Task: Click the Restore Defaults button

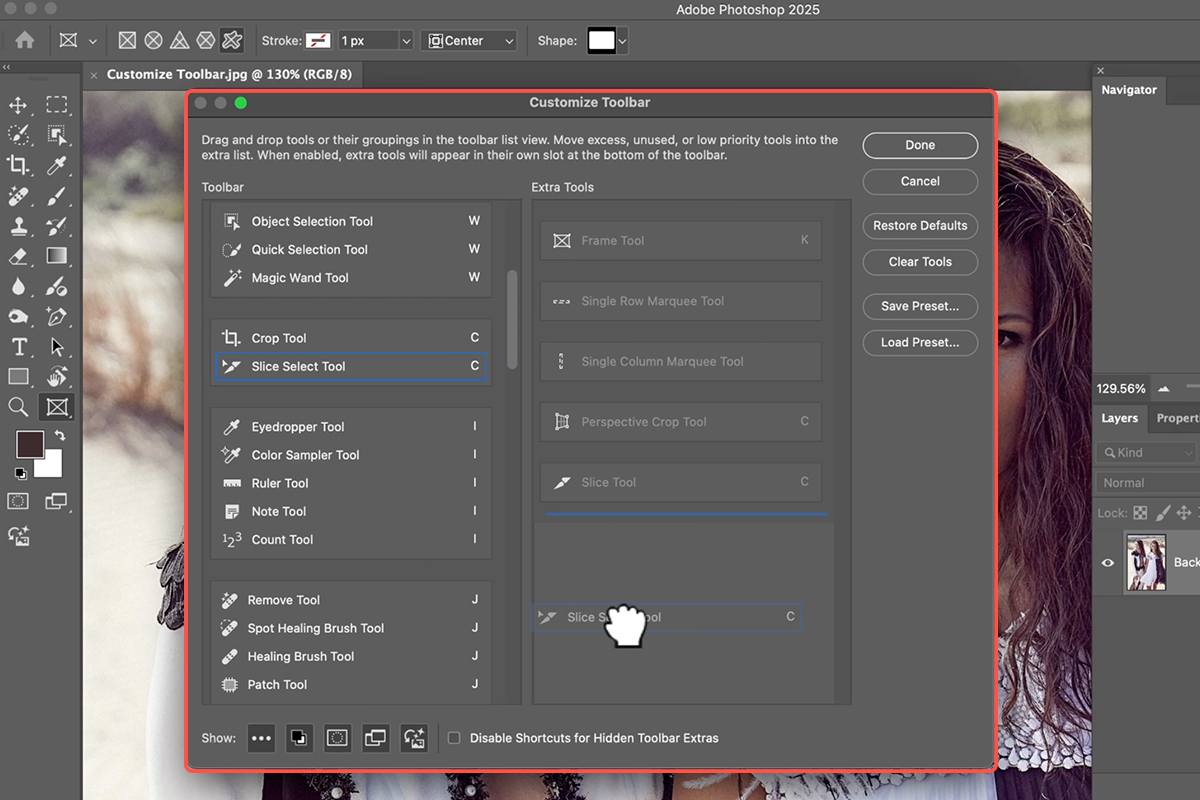Action: point(920,226)
